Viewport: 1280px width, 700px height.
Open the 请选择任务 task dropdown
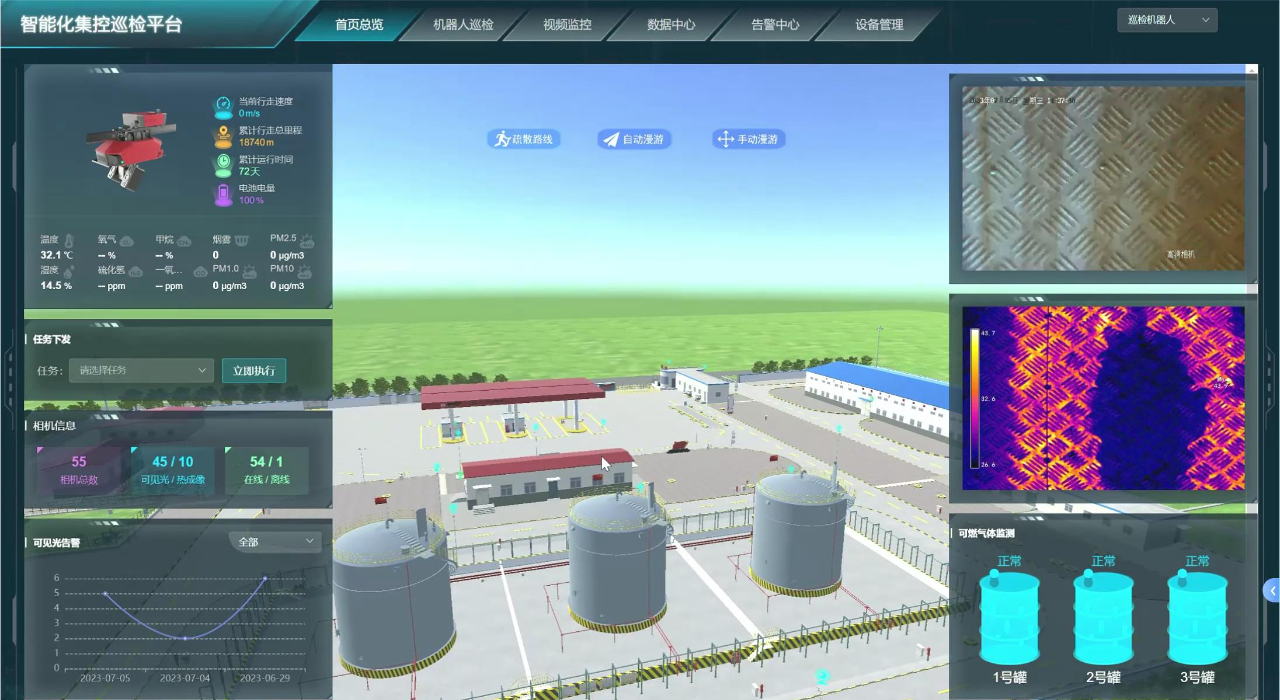[140, 371]
